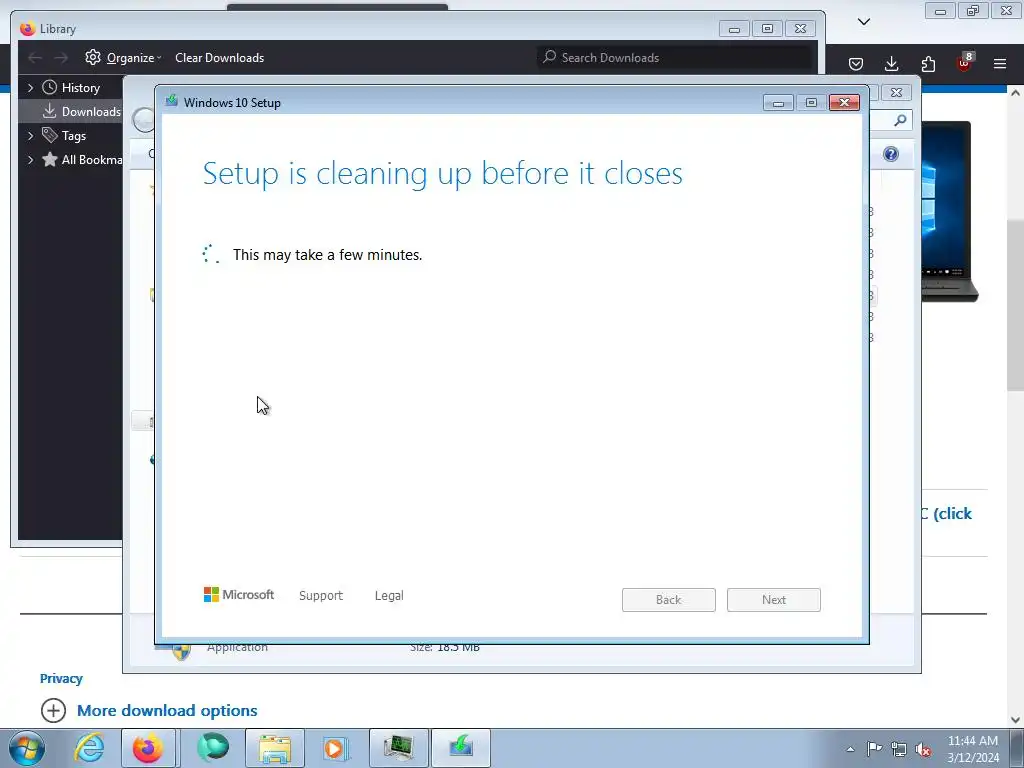Click the Library back arrow
Screen dimensions: 1024x768
click(x=35, y=57)
